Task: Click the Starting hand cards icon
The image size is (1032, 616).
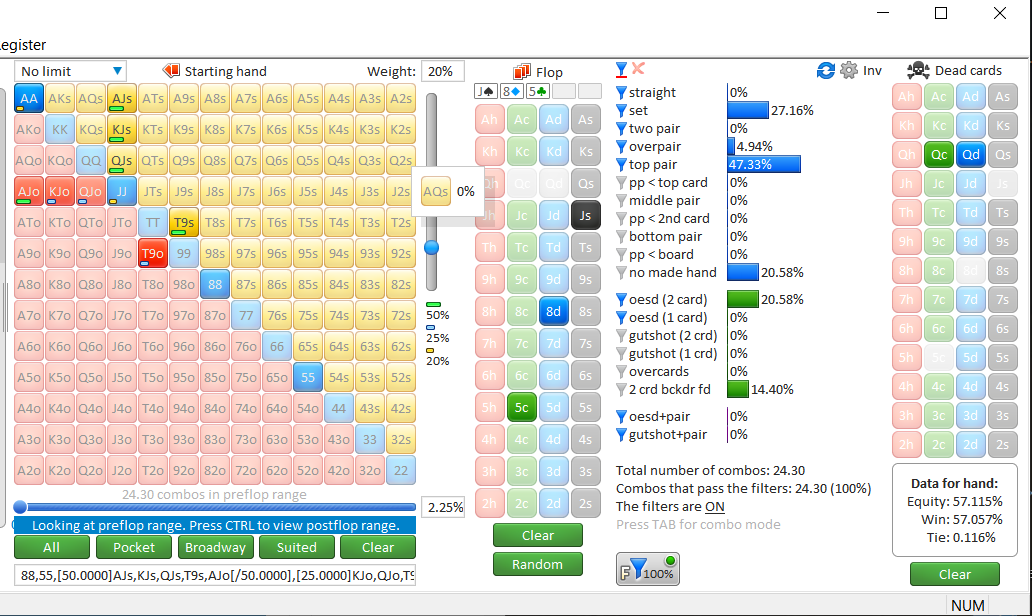Action: tap(171, 71)
